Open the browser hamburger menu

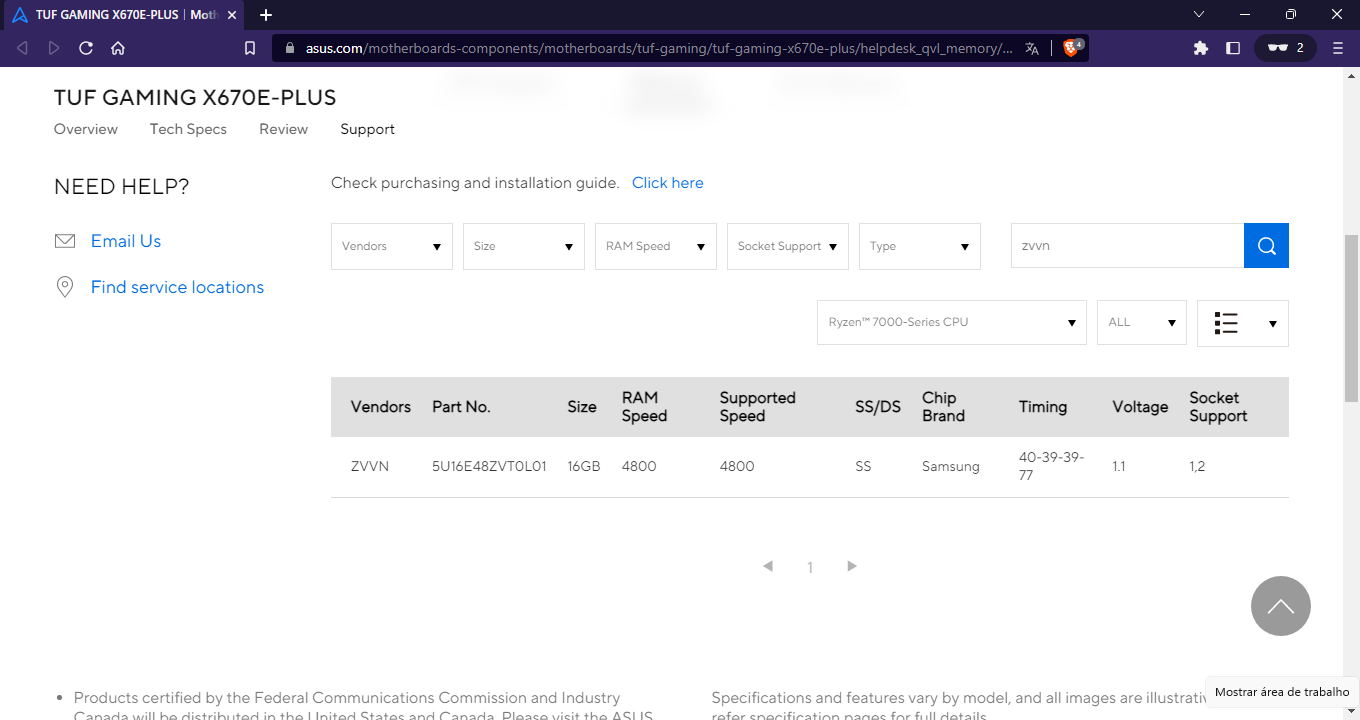click(x=1338, y=48)
